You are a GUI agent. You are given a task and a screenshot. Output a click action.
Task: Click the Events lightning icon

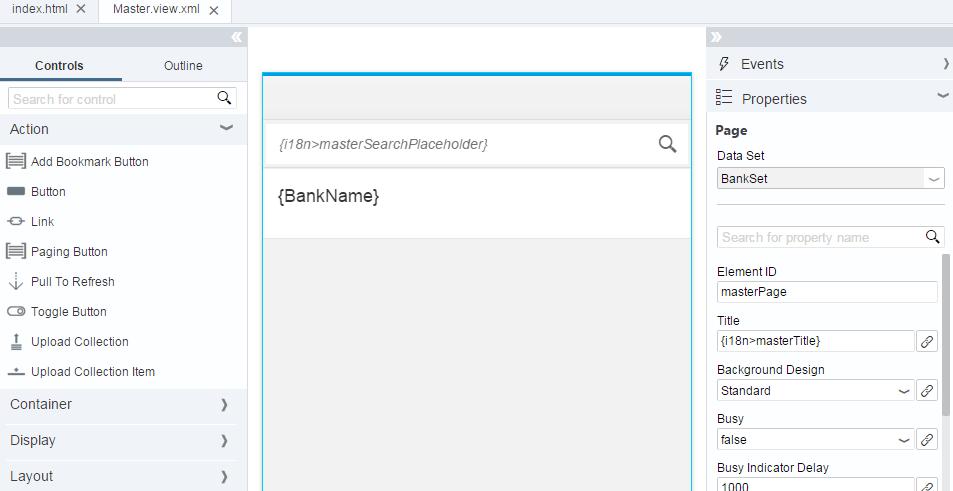pos(723,64)
